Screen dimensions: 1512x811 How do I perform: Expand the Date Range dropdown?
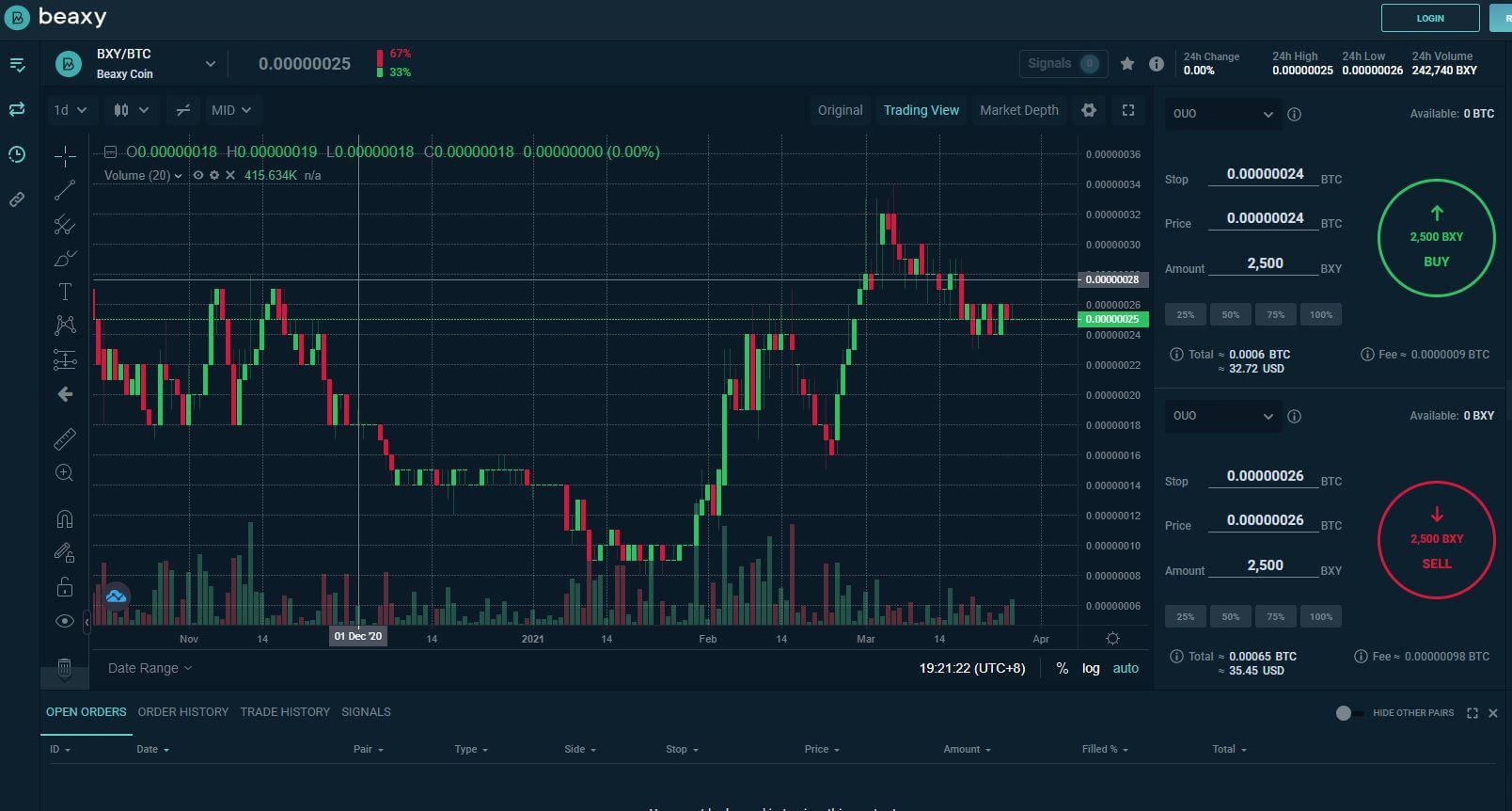[150, 668]
